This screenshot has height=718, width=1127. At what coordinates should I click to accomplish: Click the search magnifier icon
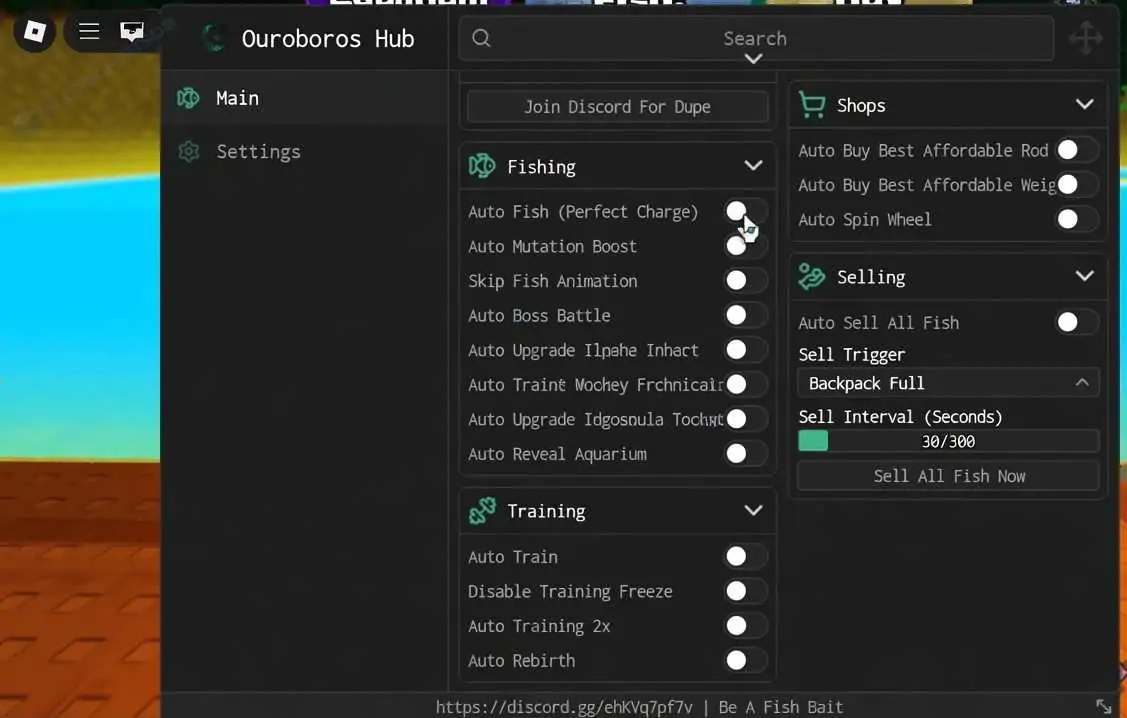pos(482,38)
